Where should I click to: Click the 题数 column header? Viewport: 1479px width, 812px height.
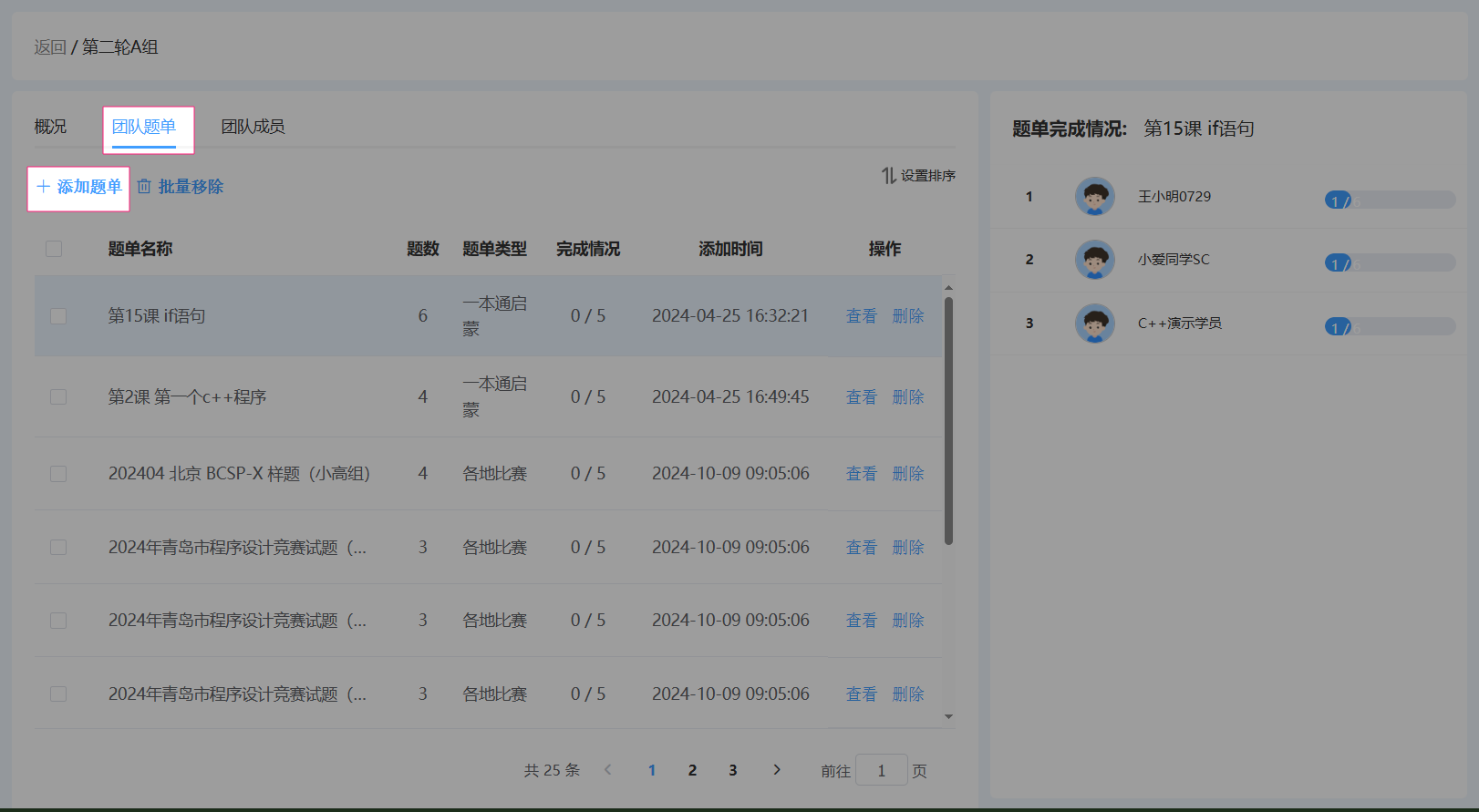tap(423, 249)
